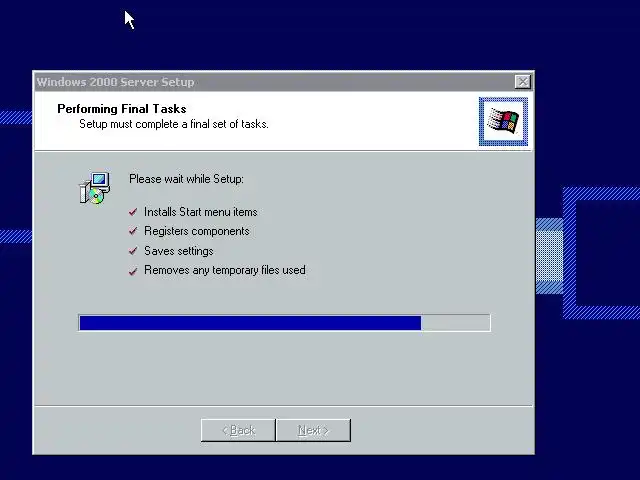Click the checkmark beside Installs Start menu items
This screenshot has height=480, width=640.
[133, 212]
